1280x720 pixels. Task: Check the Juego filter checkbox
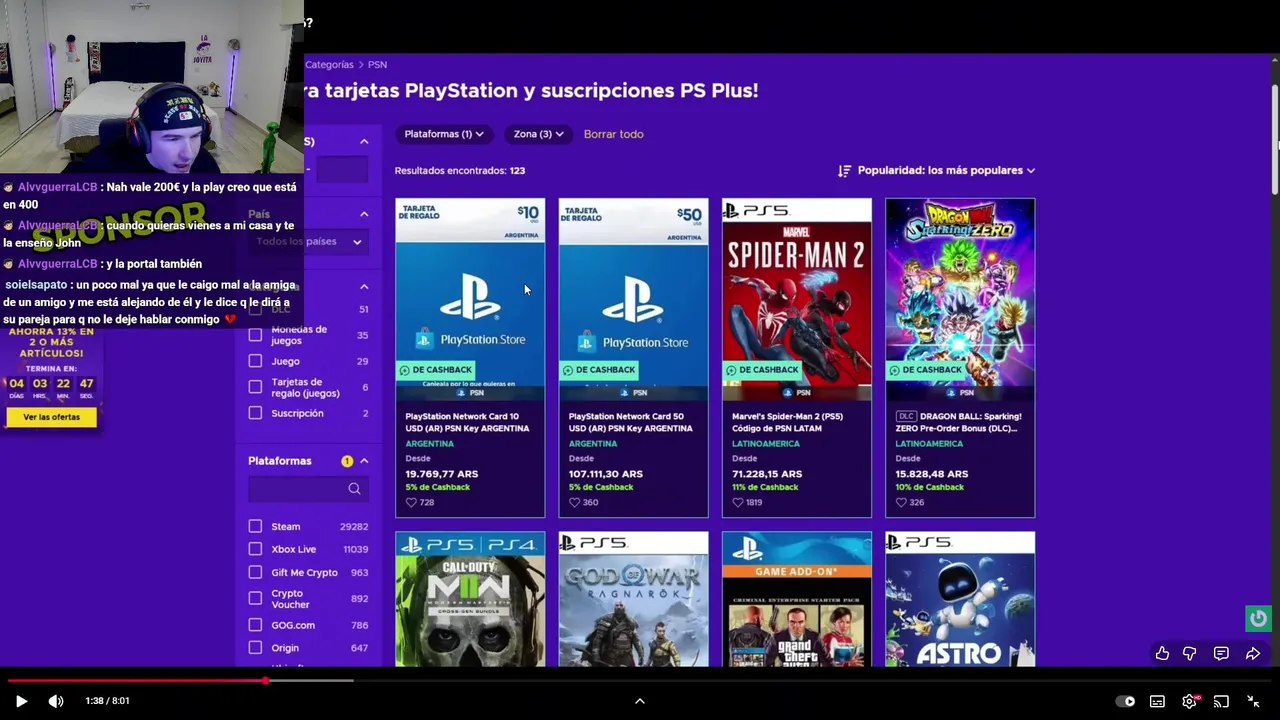tap(255, 361)
